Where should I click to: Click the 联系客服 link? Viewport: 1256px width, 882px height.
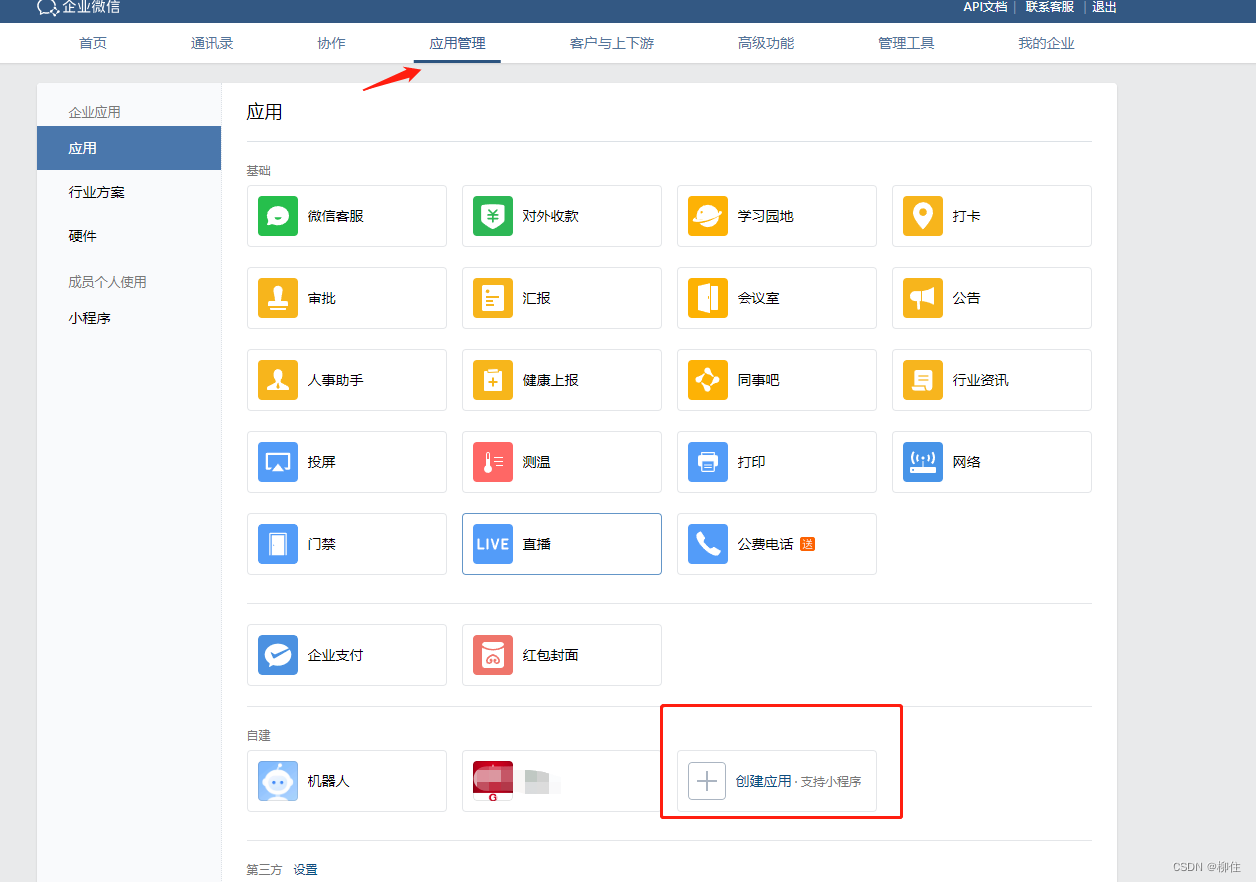(x=1050, y=7)
